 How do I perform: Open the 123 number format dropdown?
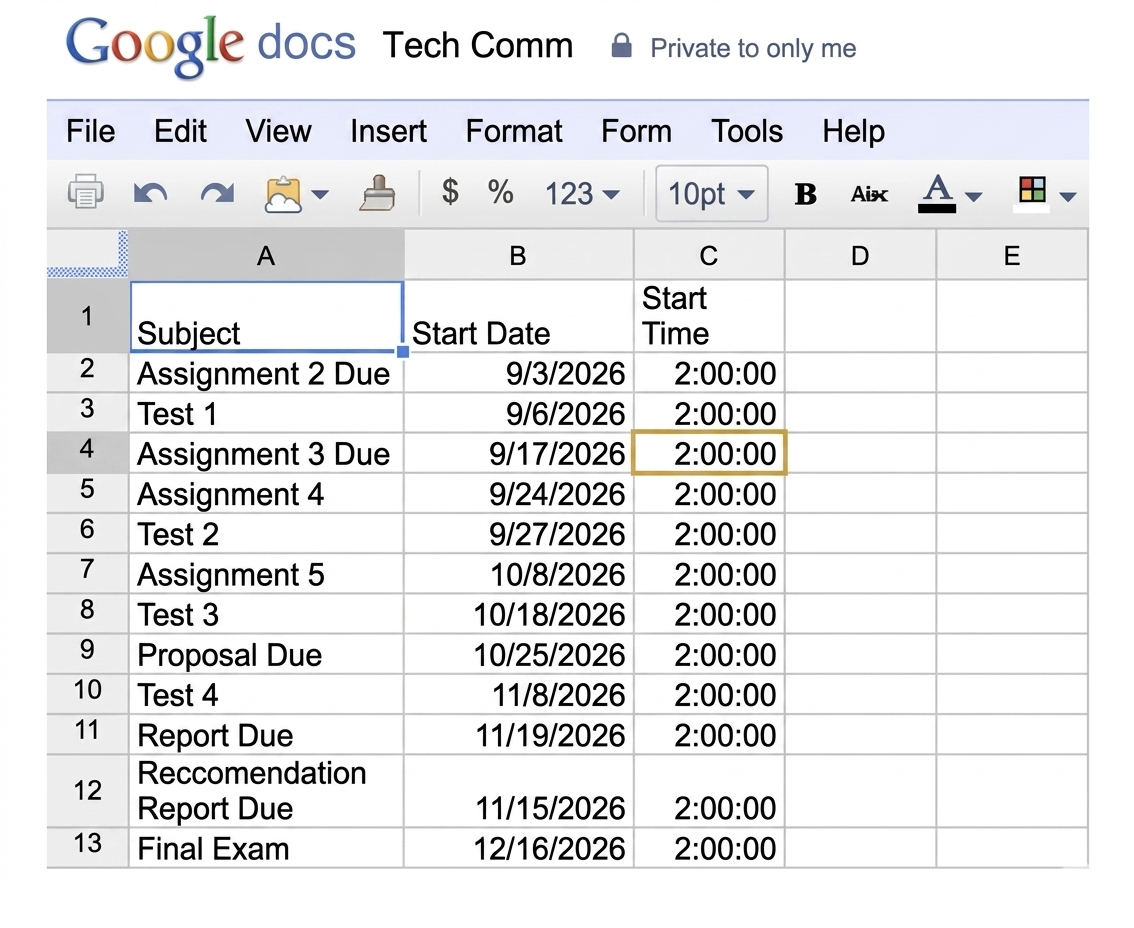coord(581,194)
